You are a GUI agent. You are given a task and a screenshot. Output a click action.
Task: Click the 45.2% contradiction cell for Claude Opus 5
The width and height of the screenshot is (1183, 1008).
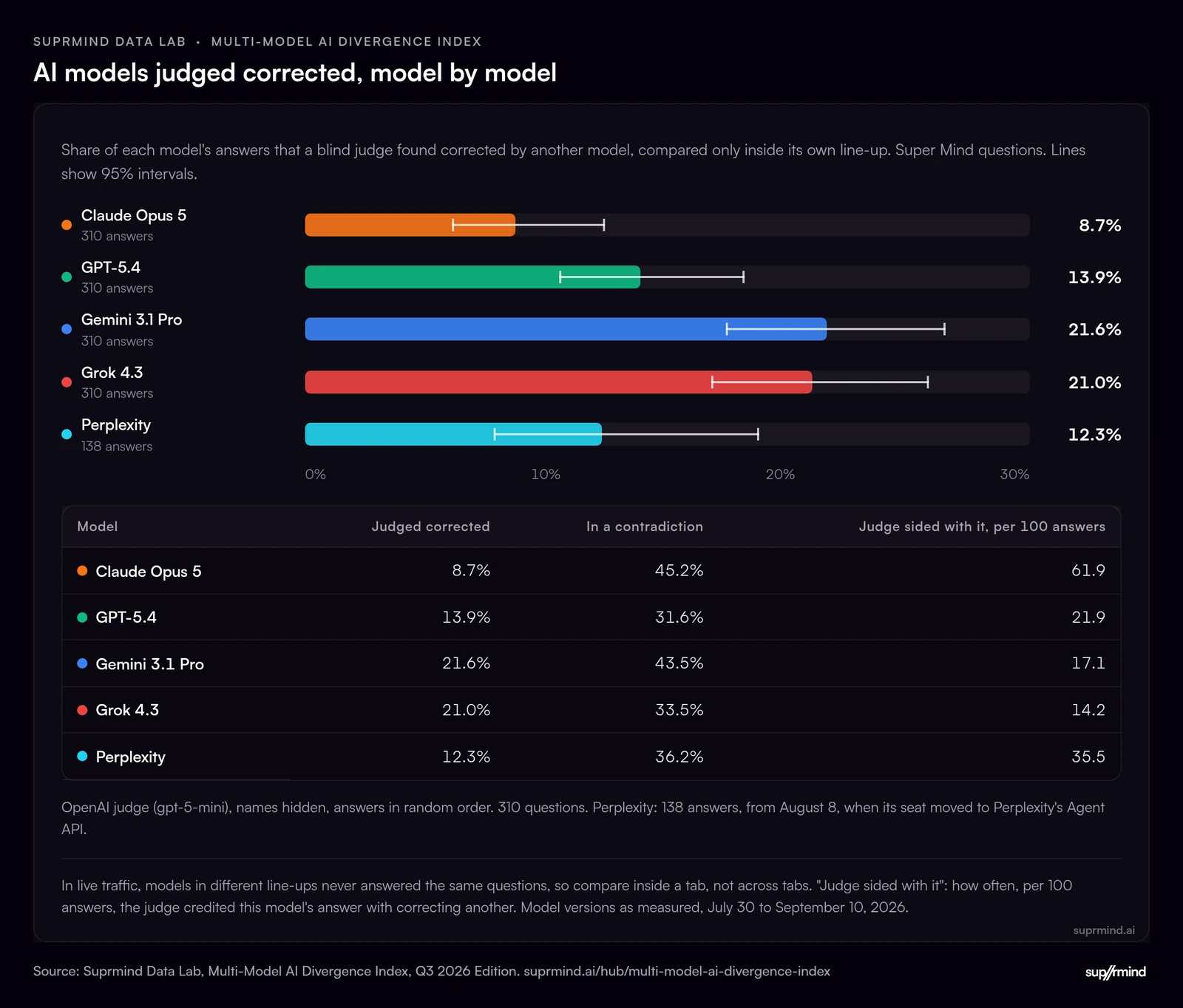(679, 570)
